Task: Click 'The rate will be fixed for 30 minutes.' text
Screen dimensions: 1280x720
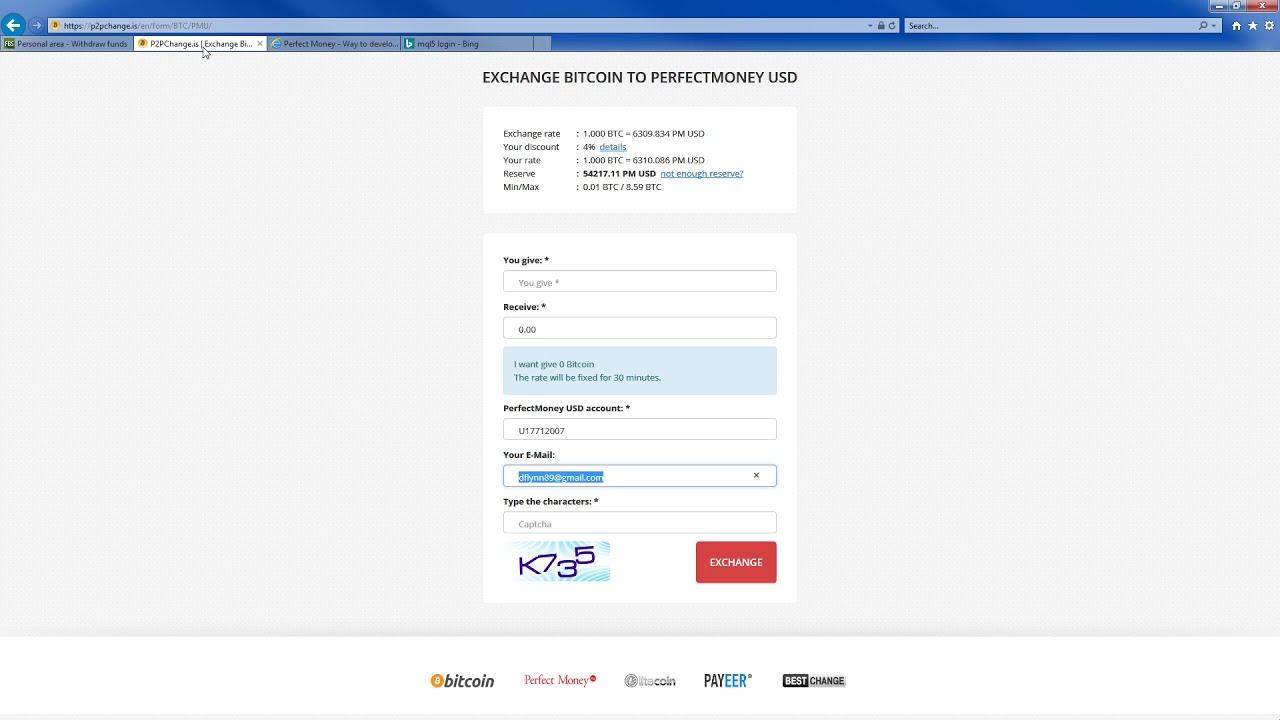Action: coord(587,378)
